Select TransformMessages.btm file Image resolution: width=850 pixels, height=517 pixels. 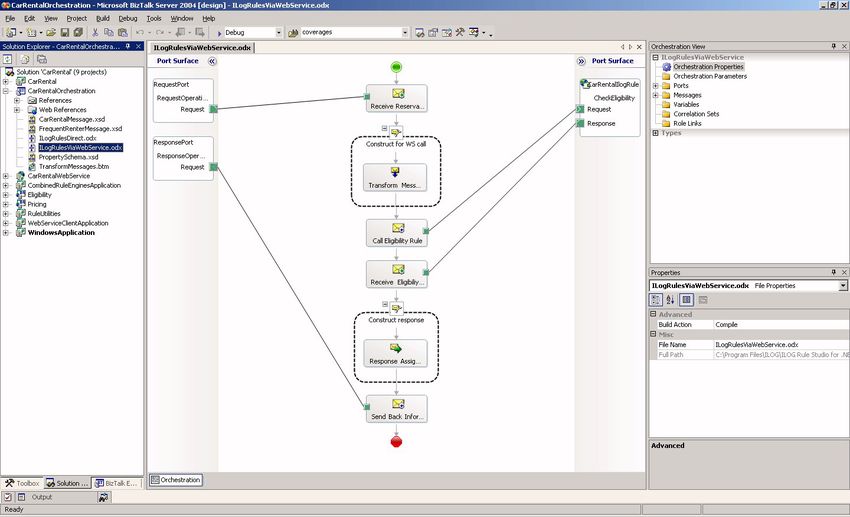[x=74, y=166]
